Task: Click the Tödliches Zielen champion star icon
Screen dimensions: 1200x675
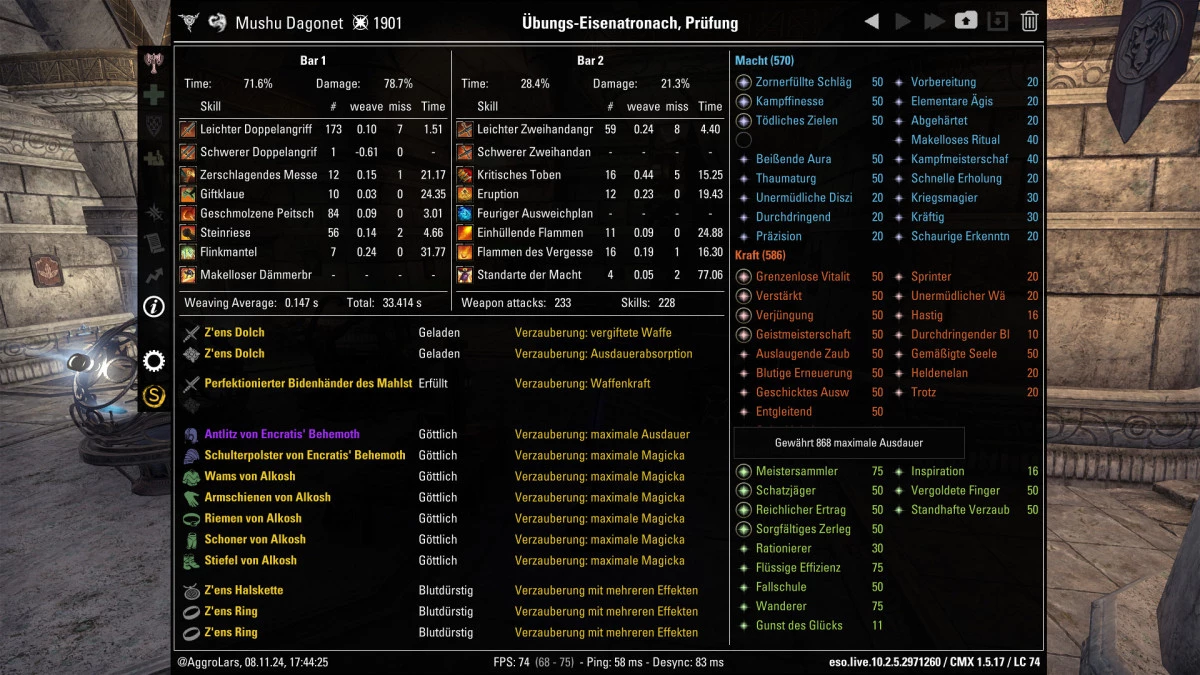Action: click(x=743, y=120)
